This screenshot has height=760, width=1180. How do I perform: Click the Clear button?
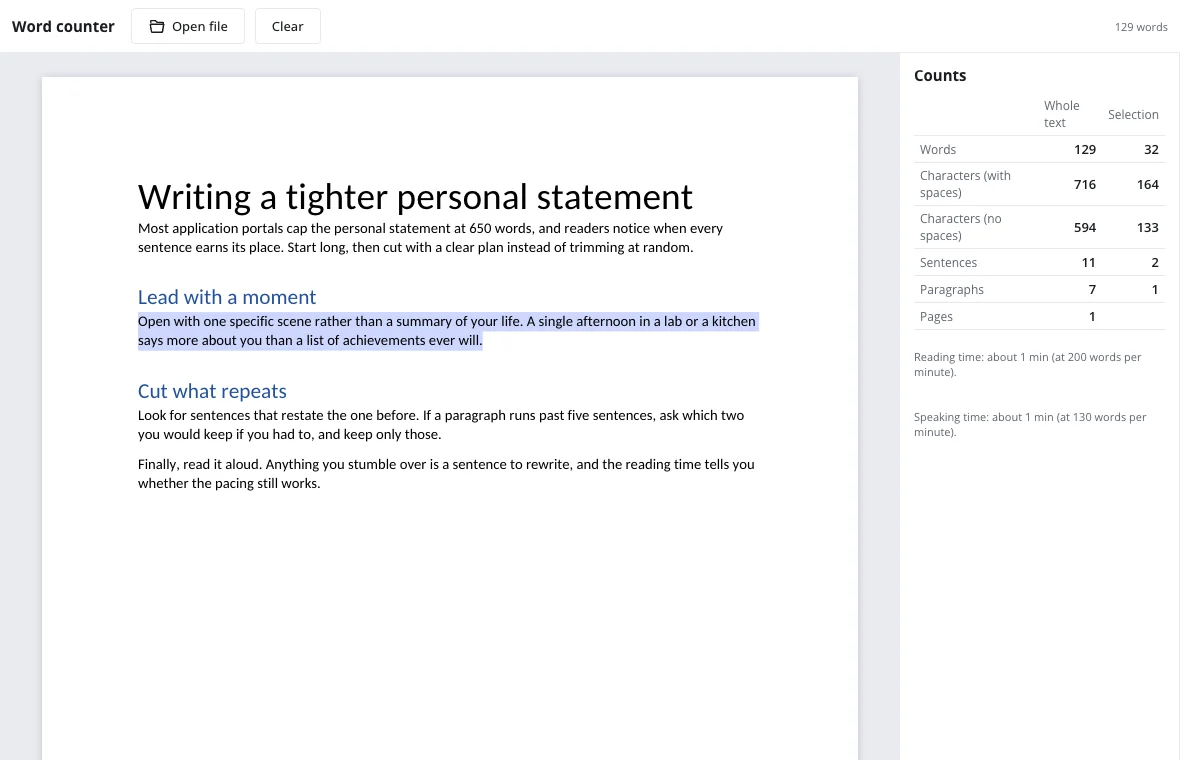coord(287,26)
